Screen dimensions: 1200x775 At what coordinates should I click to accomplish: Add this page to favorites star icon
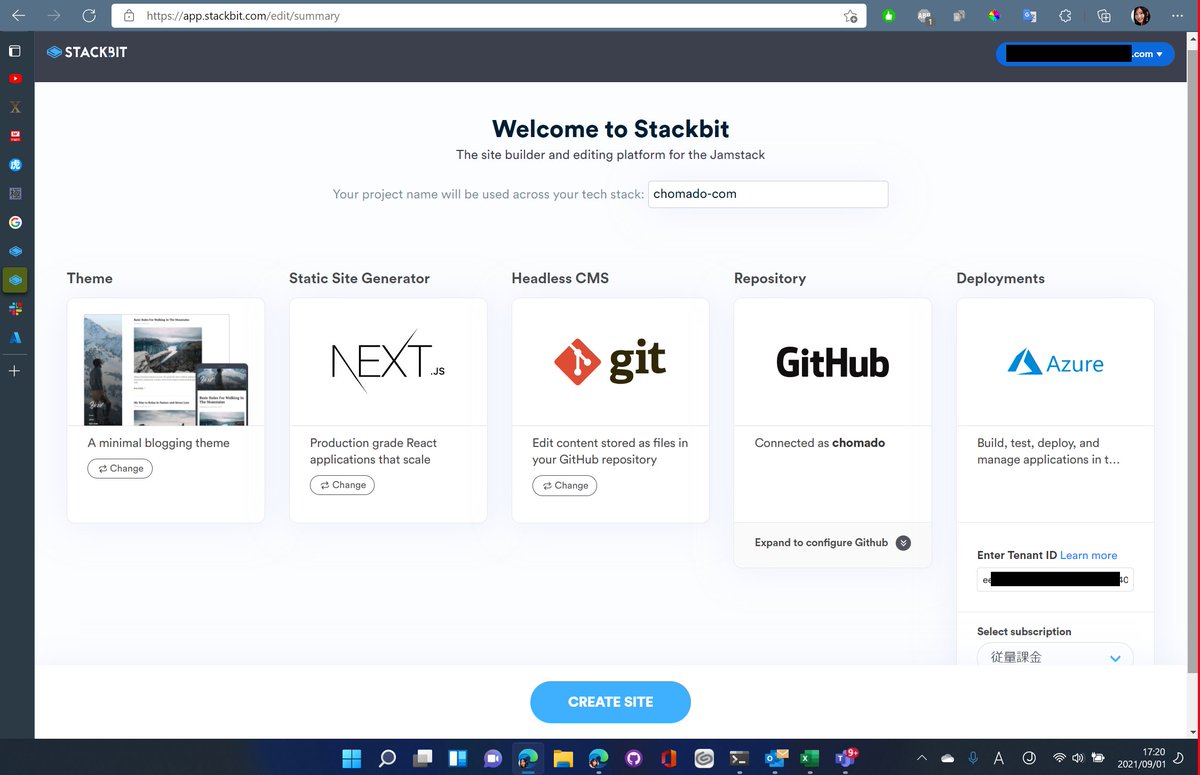pos(849,16)
